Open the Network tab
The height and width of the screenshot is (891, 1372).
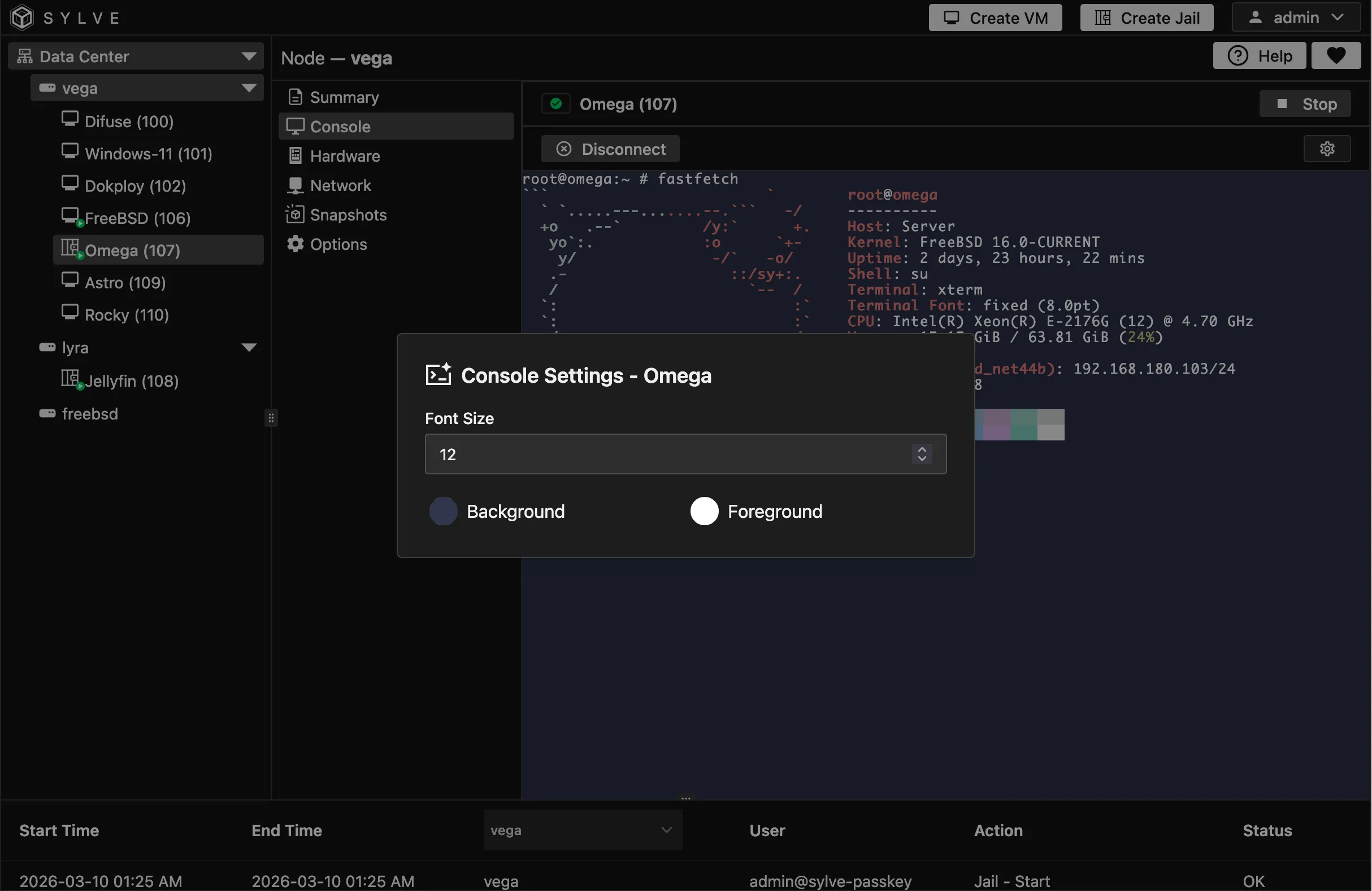point(340,185)
